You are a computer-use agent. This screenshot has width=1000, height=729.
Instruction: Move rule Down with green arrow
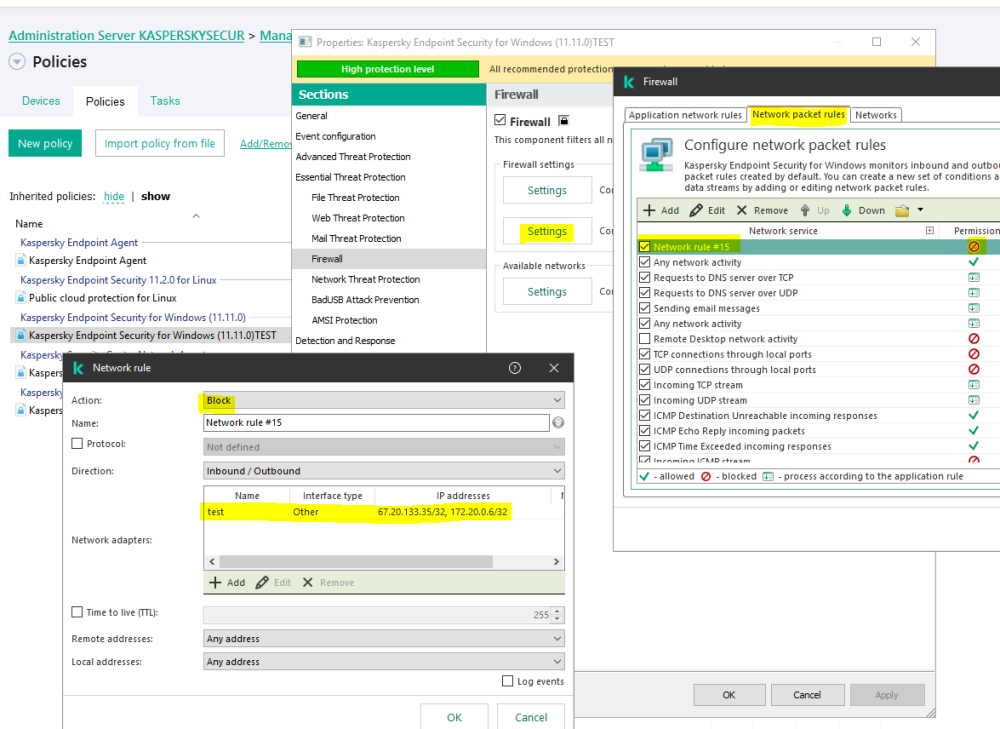863,211
